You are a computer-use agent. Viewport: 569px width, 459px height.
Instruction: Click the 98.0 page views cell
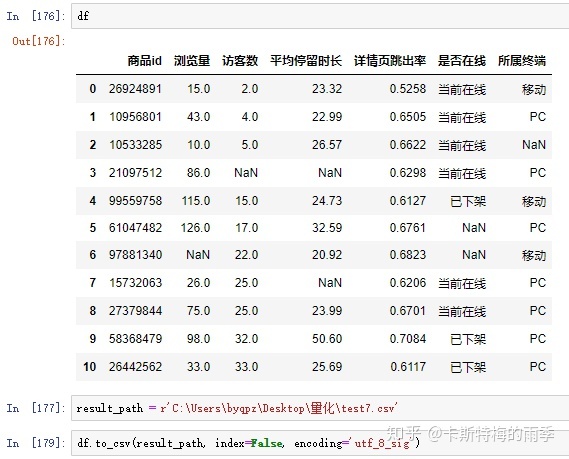click(x=198, y=339)
